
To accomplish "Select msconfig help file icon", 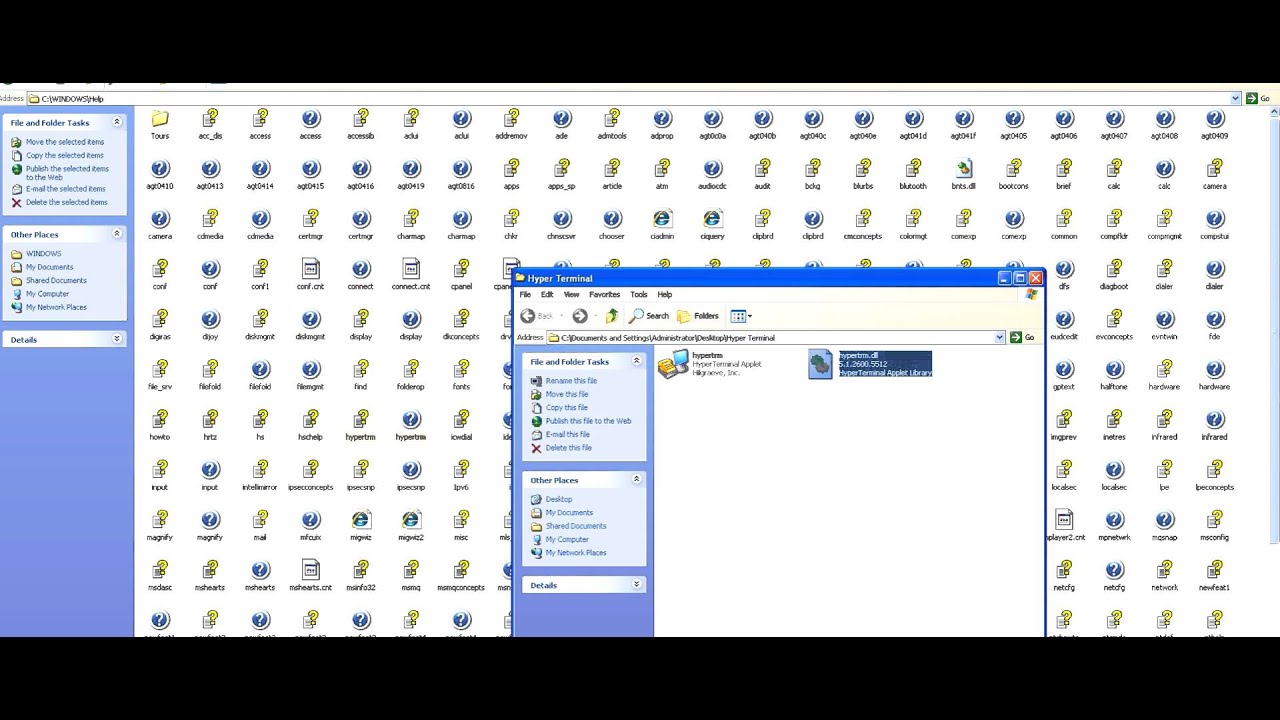I will tap(1214, 520).
